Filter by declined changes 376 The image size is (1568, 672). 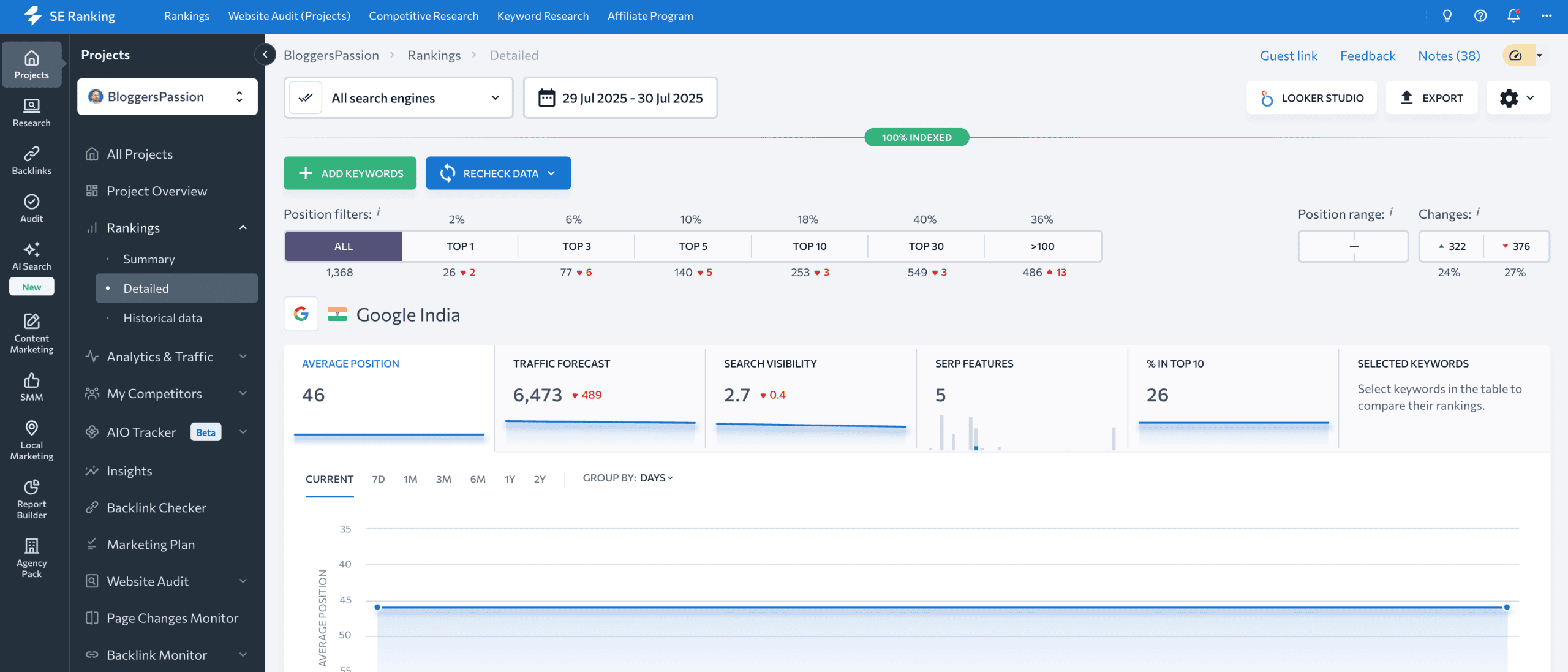pos(1516,246)
